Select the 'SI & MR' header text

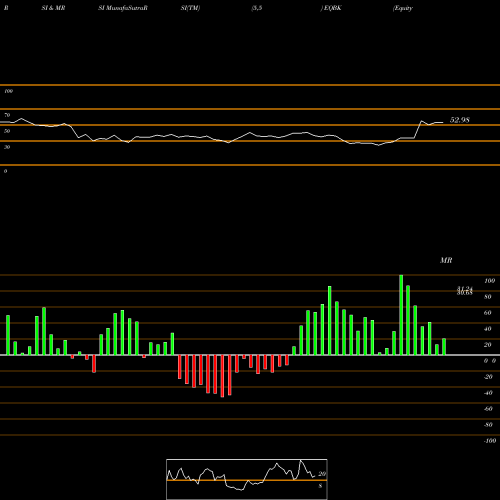tap(53, 8)
